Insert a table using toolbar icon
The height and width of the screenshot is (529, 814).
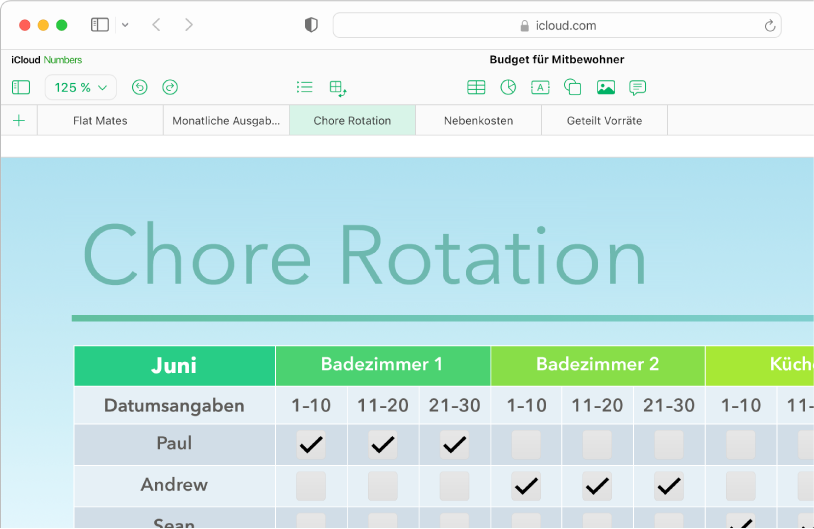click(476, 87)
